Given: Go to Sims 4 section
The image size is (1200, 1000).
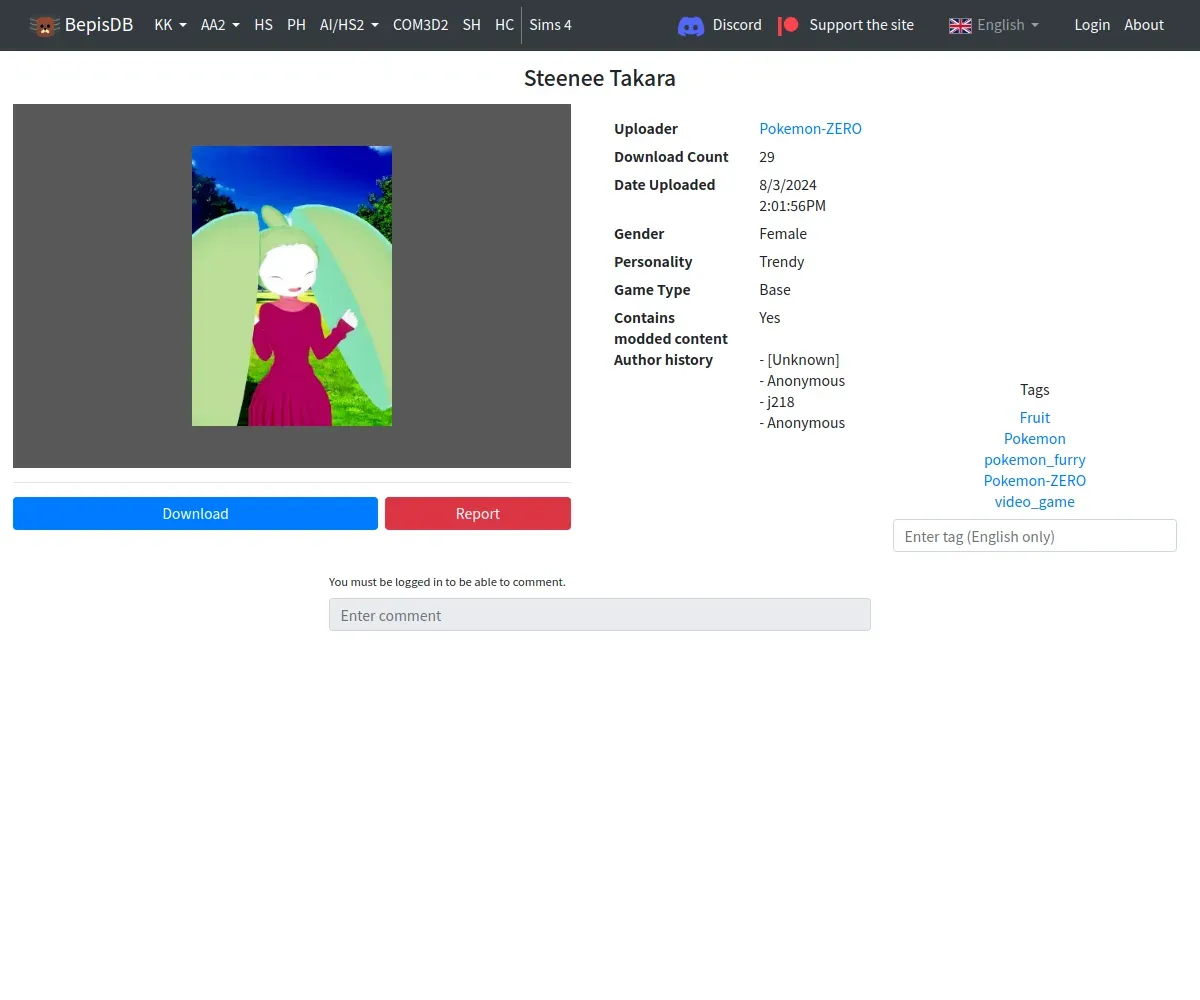Looking at the screenshot, I should 550,25.
